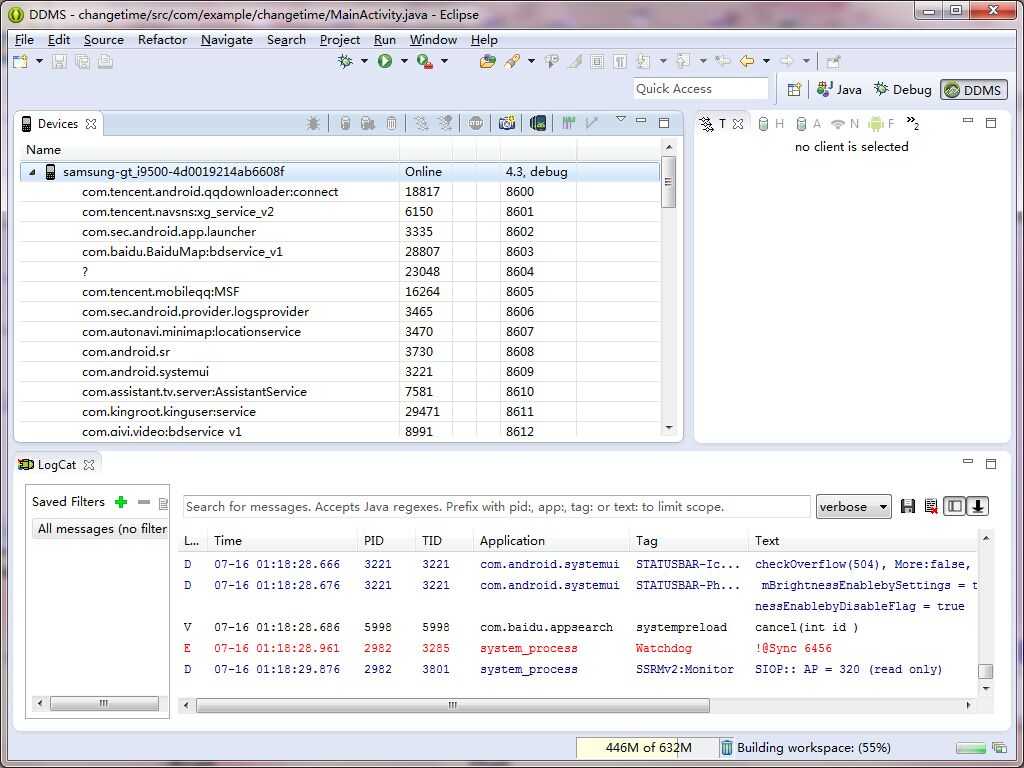1024x768 pixels.
Task: Open the dropdown arrow beside the Debug icon
Action: (x=364, y=61)
